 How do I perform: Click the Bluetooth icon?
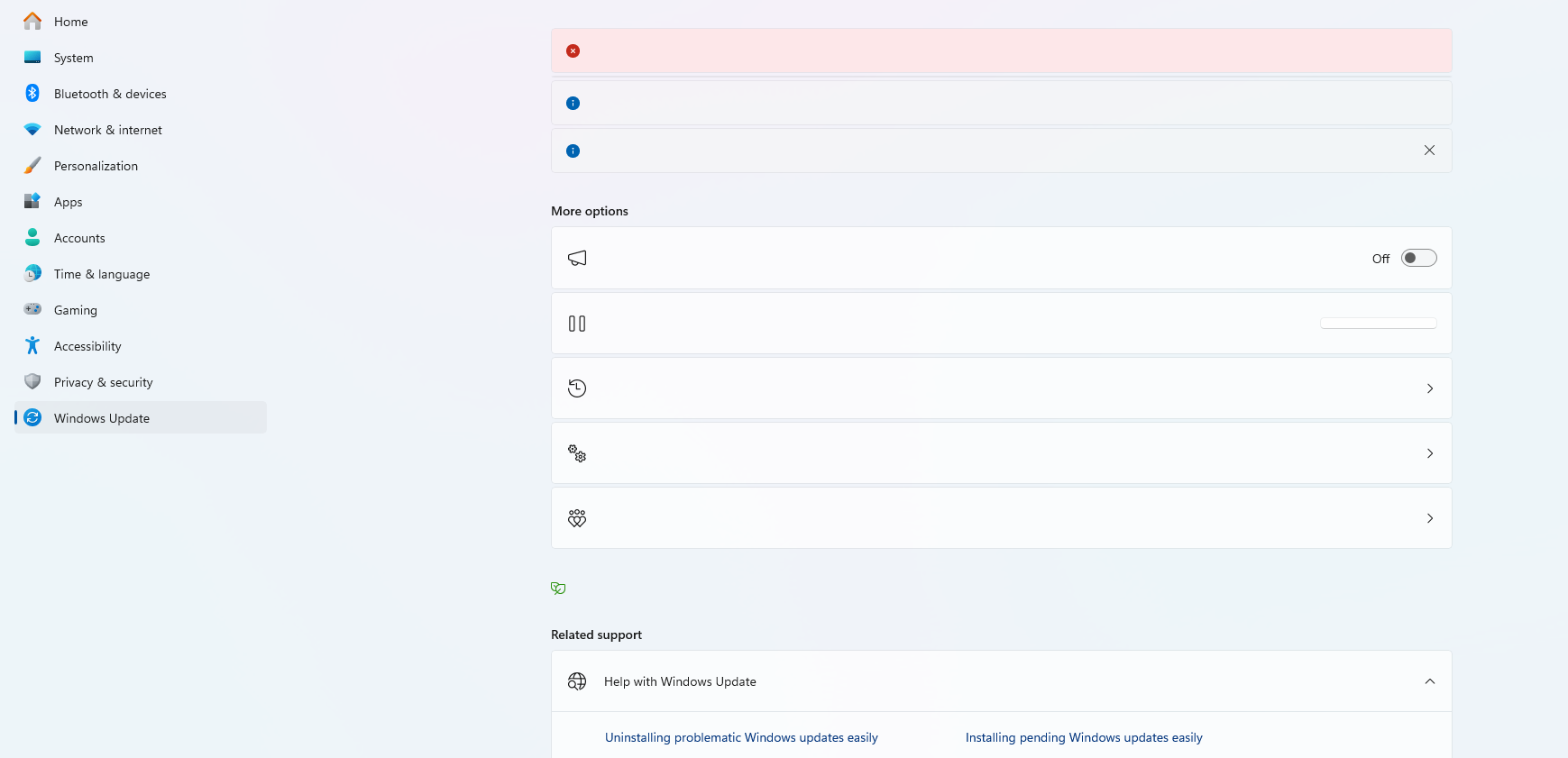pyautogui.click(x=32, y=93)
